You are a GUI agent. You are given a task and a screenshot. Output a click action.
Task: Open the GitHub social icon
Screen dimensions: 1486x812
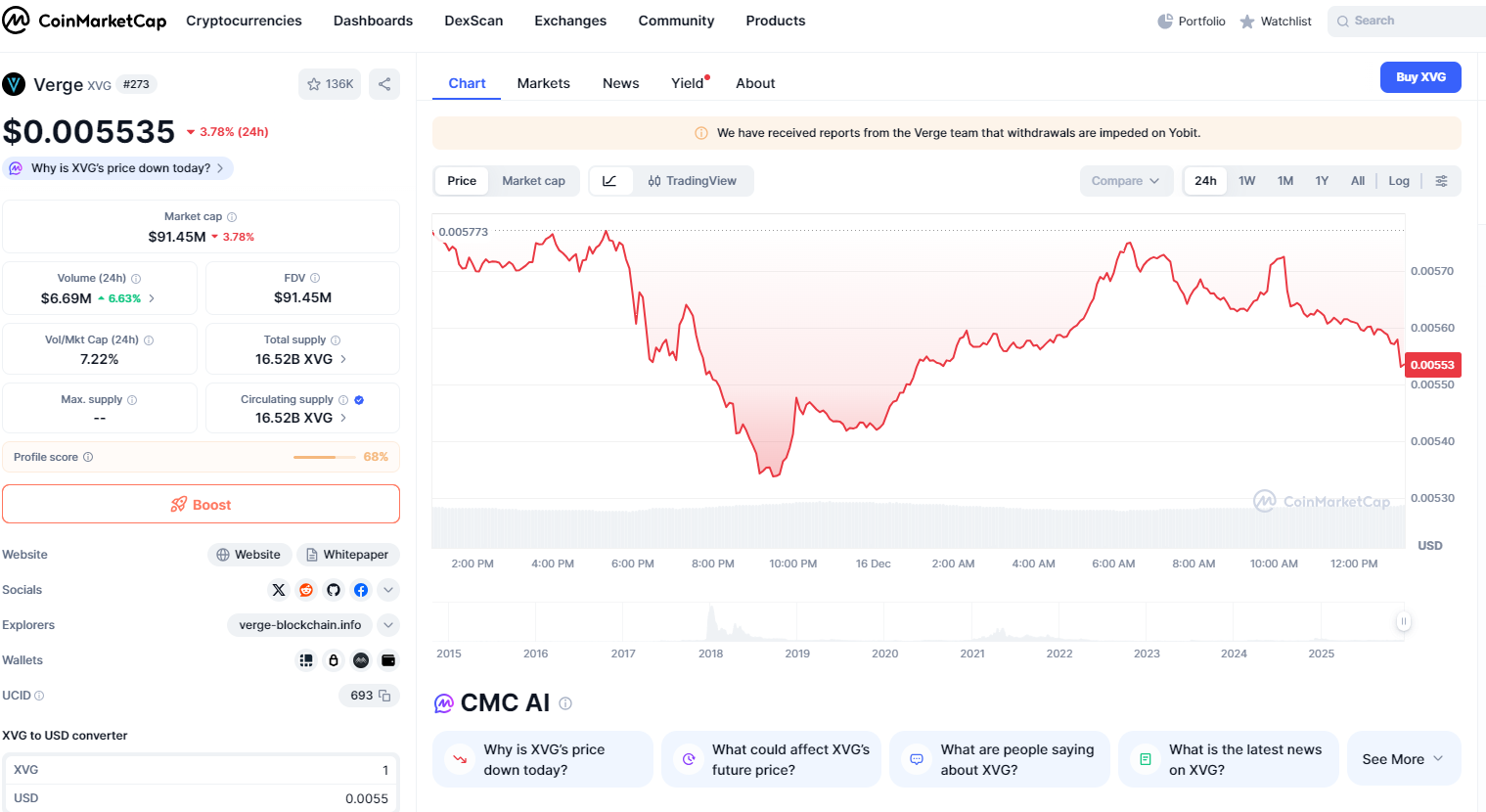334,590
